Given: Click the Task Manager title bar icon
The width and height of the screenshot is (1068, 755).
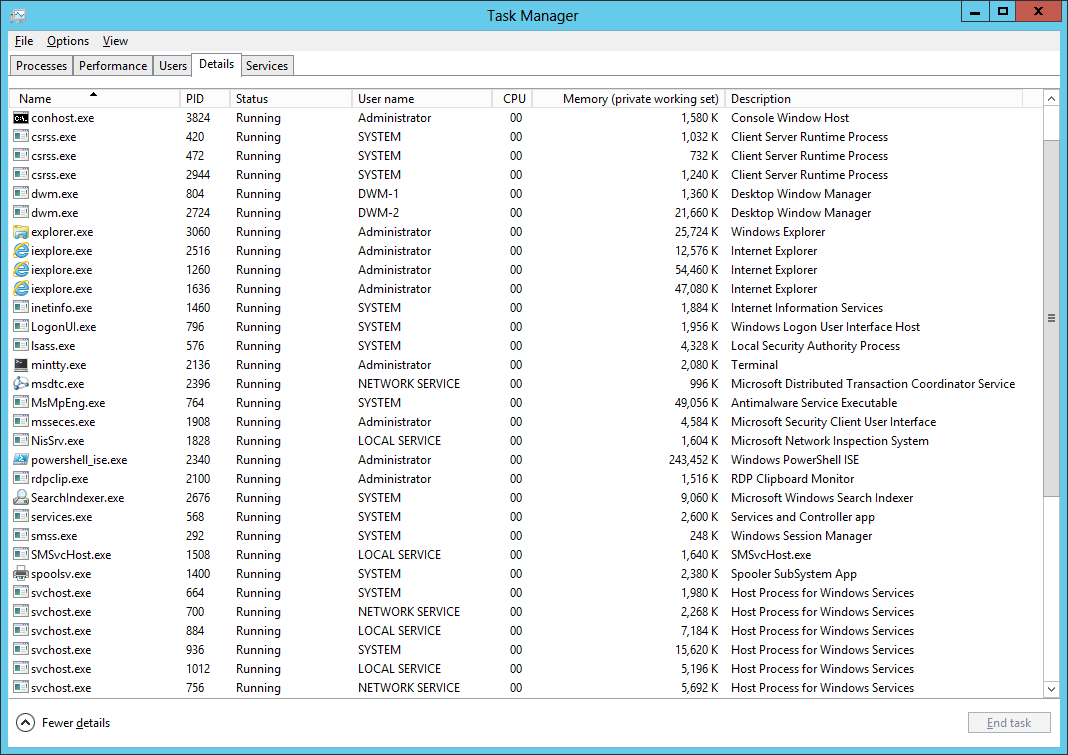Looking at the screenshot, I should (x=17, y=15).
